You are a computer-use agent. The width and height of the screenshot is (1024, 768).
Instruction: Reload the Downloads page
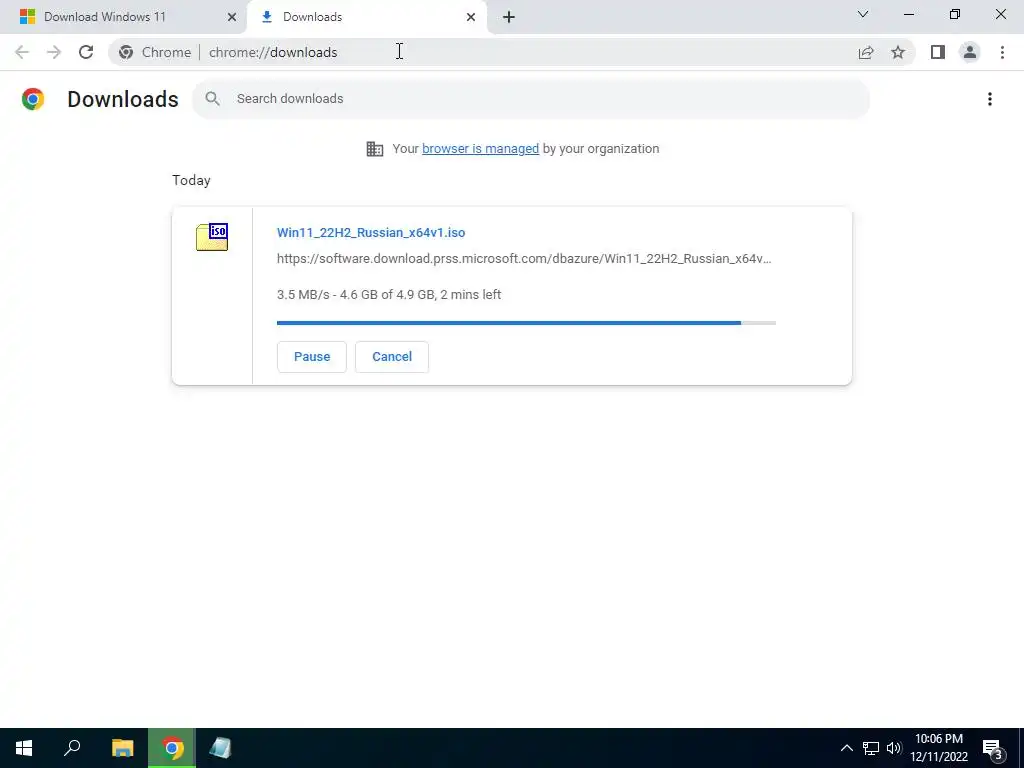[86, 52]
